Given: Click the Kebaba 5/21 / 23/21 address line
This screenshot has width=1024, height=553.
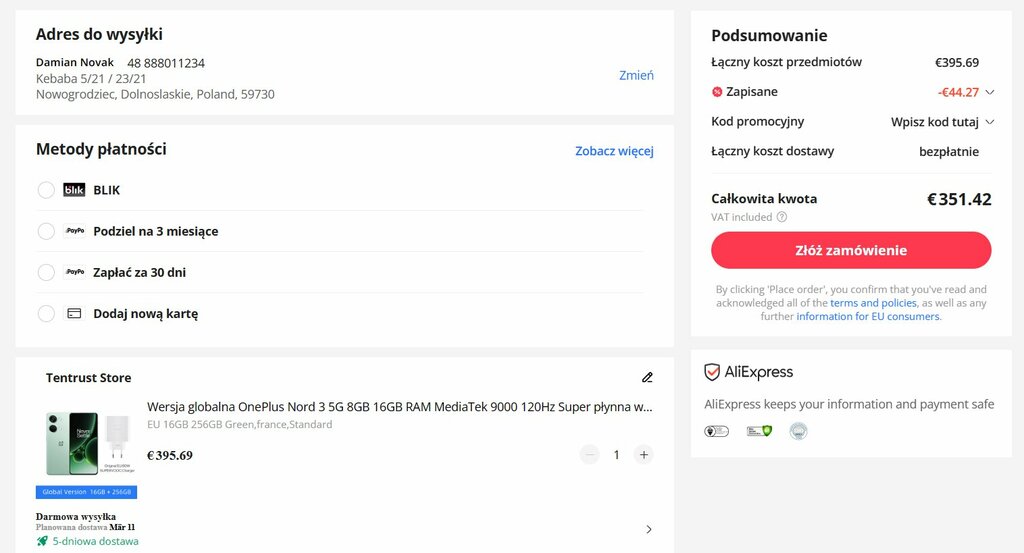Looking at the screenshot, I should coord(91,79).
